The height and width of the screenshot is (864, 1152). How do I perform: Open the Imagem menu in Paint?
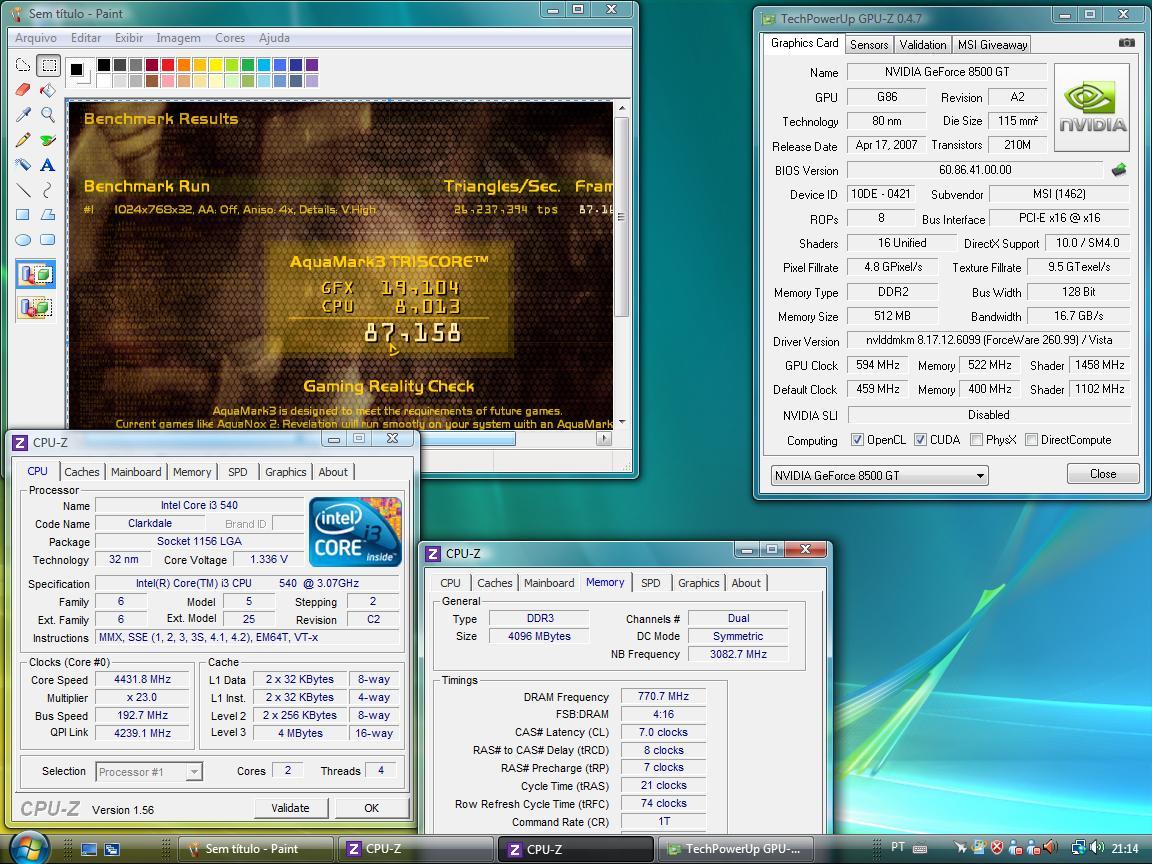pyautogui.click(x=179, y=37)
